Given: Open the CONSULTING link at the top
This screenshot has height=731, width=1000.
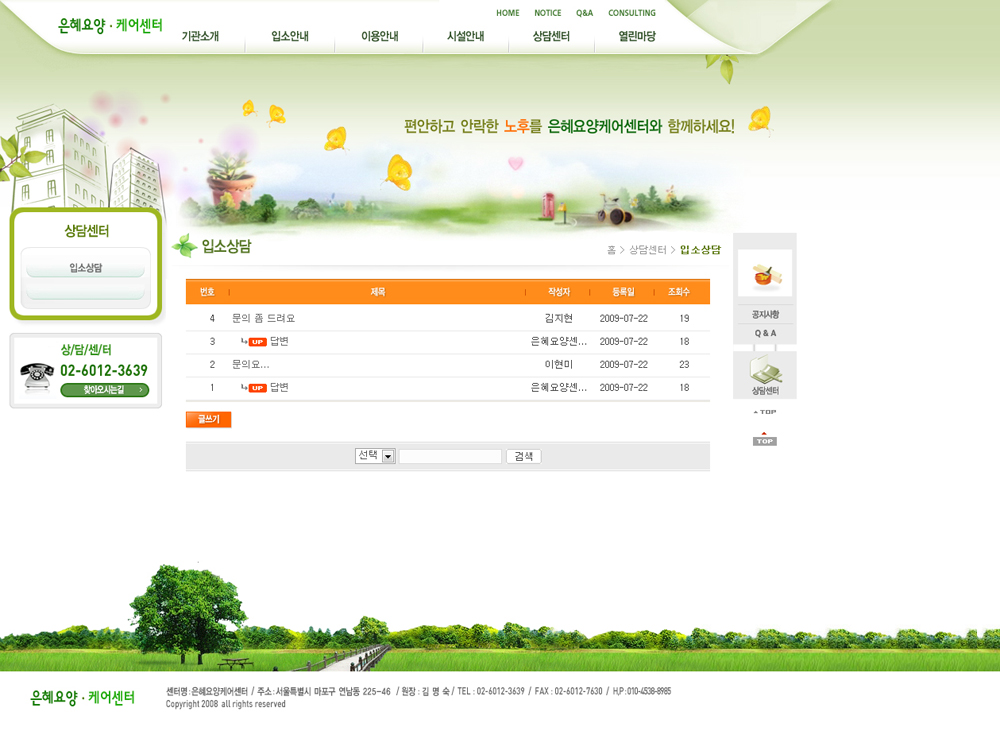Looking at the screenshot, I should point(632,13).
